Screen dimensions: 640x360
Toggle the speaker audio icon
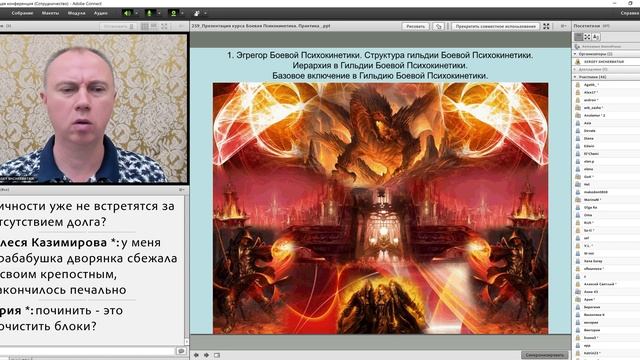coord(127,13)
